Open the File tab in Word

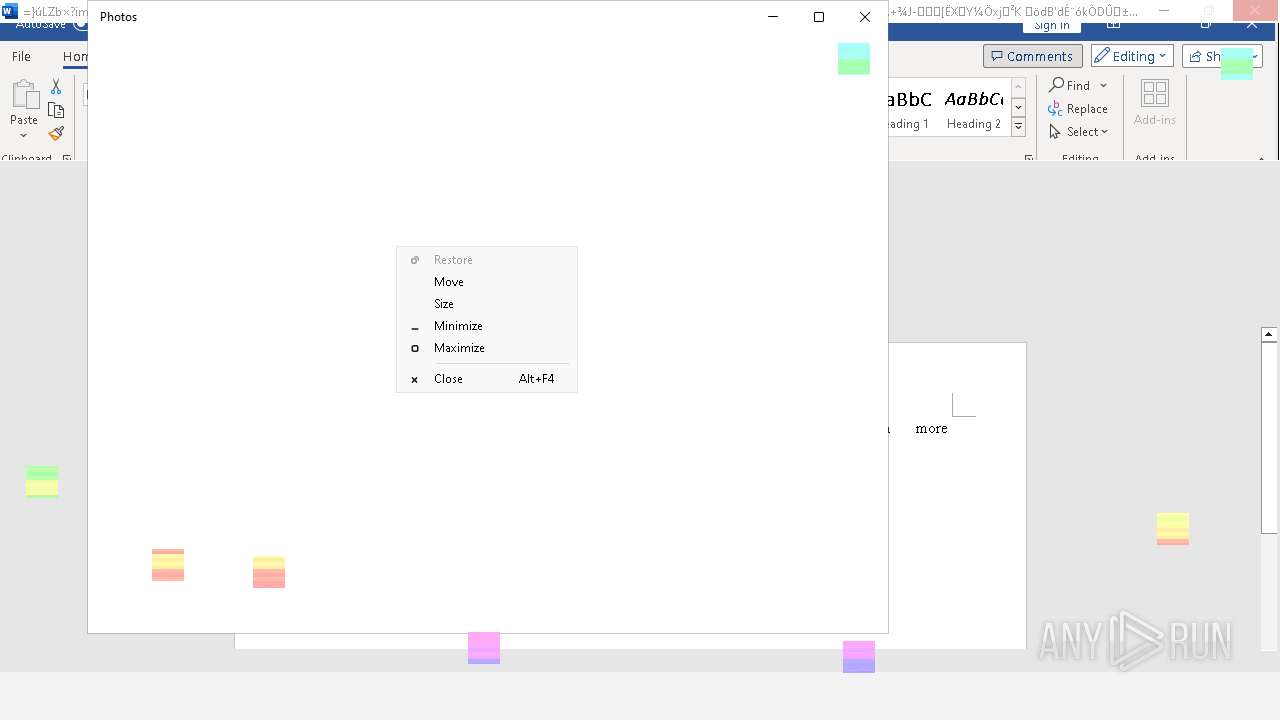click(x=21, y=57)
